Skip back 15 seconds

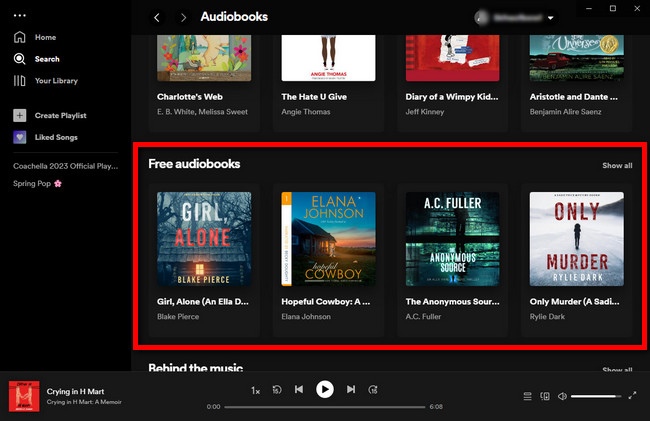(277, 390)
